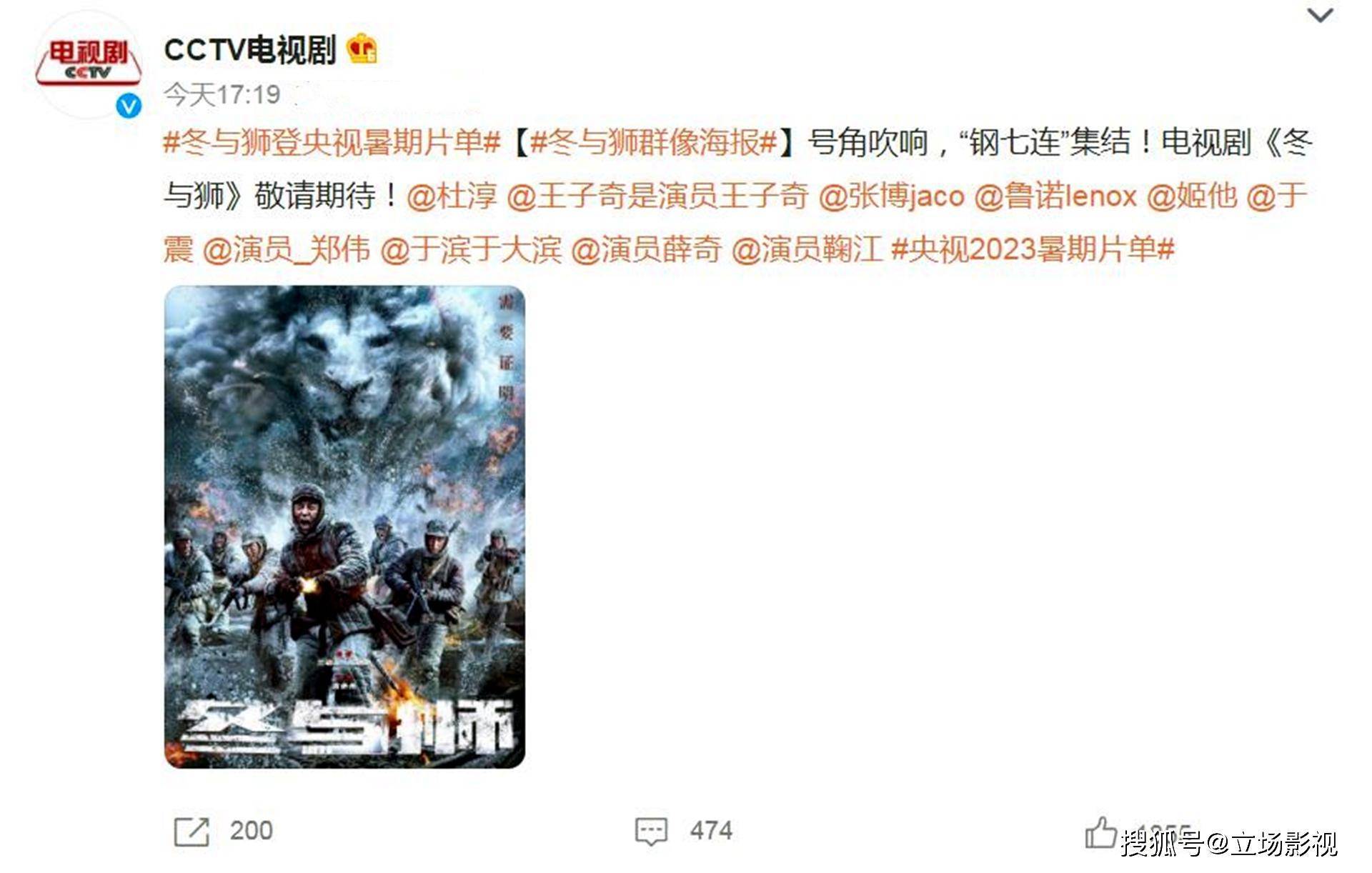Click the 今天17:19 post timestamp
This screenshot has height=873, width=1372.
[x=222, y=94]
